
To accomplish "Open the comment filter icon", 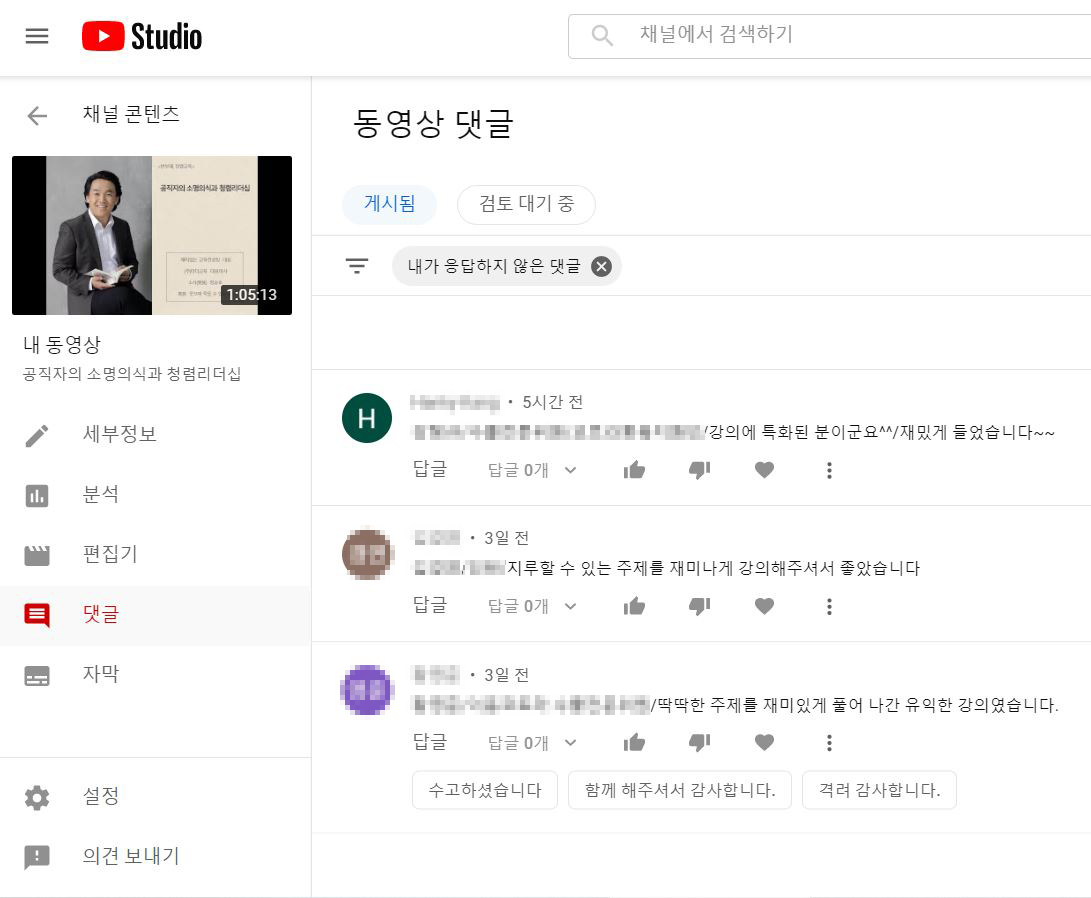I will click(x=357, y=266).
